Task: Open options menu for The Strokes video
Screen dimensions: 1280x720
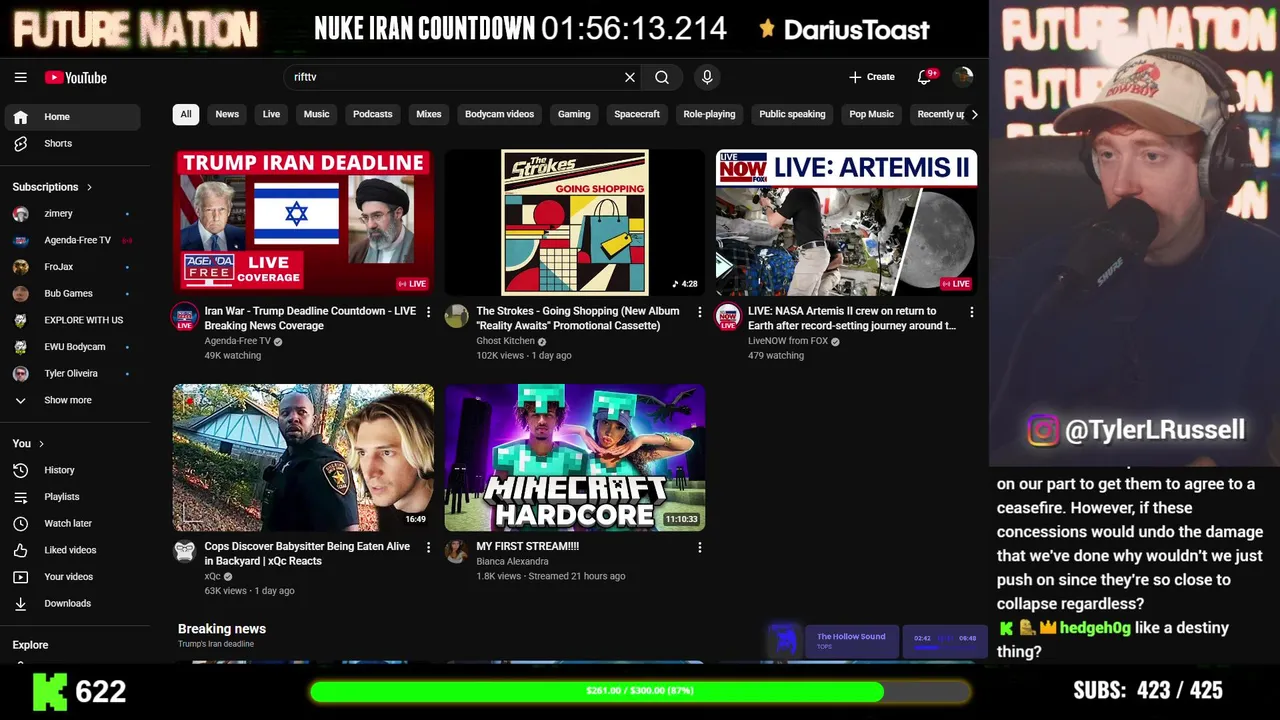Action: [x=699, y=312]
